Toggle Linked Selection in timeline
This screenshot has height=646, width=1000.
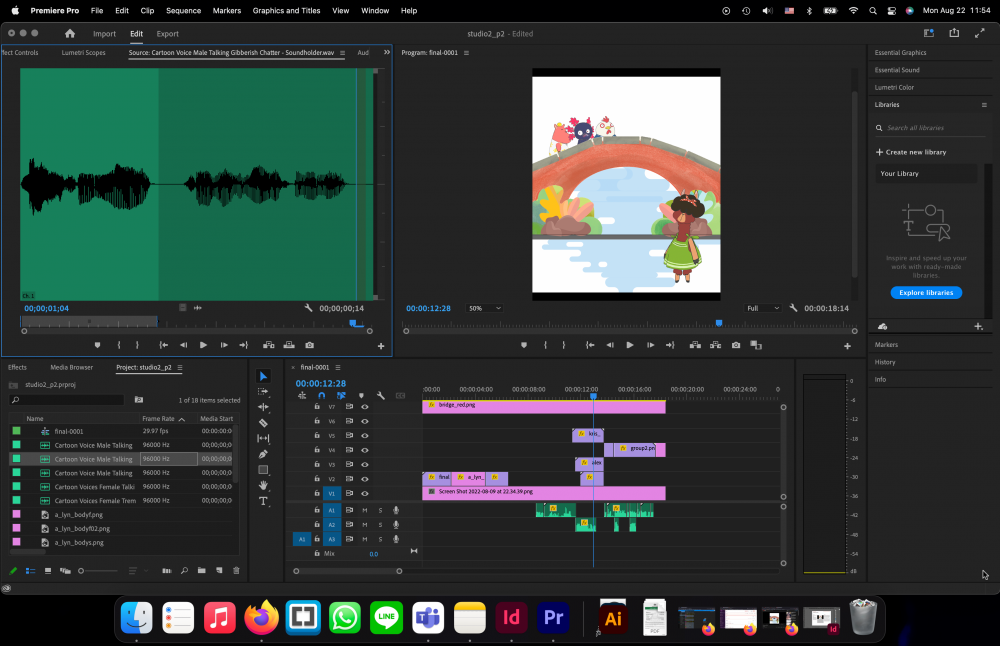coord(341,395)
